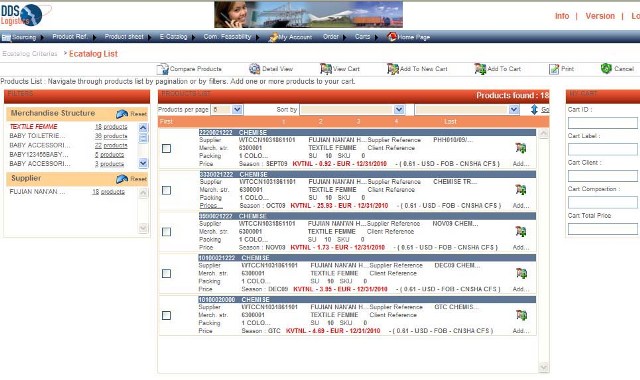Click the Cart ID input field
This screenshot has height=380, width=640.
(x=602, y=123)
